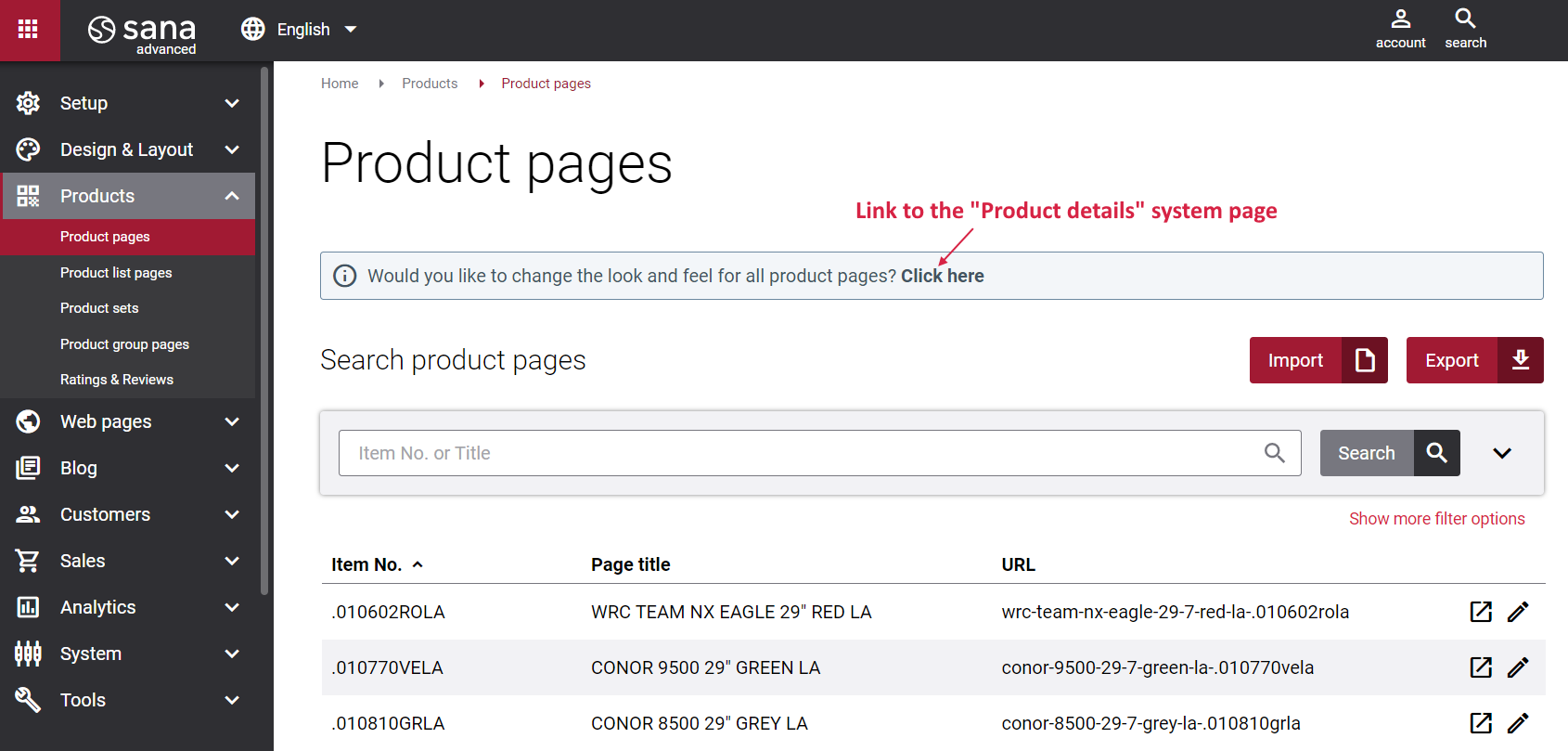Click the globe language icon

point(252,29)
